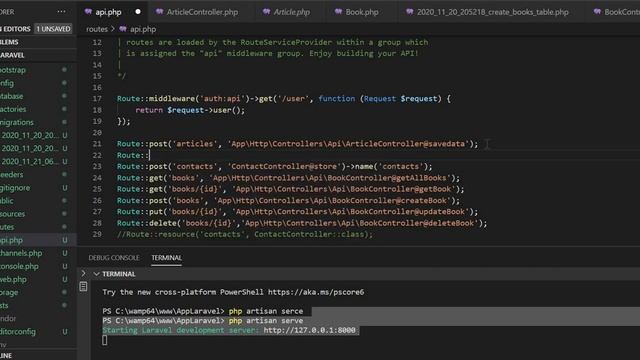Click the 'return $request->user();' line
Image resolution: width=640 pixels, height=360 pixels.
190,110
